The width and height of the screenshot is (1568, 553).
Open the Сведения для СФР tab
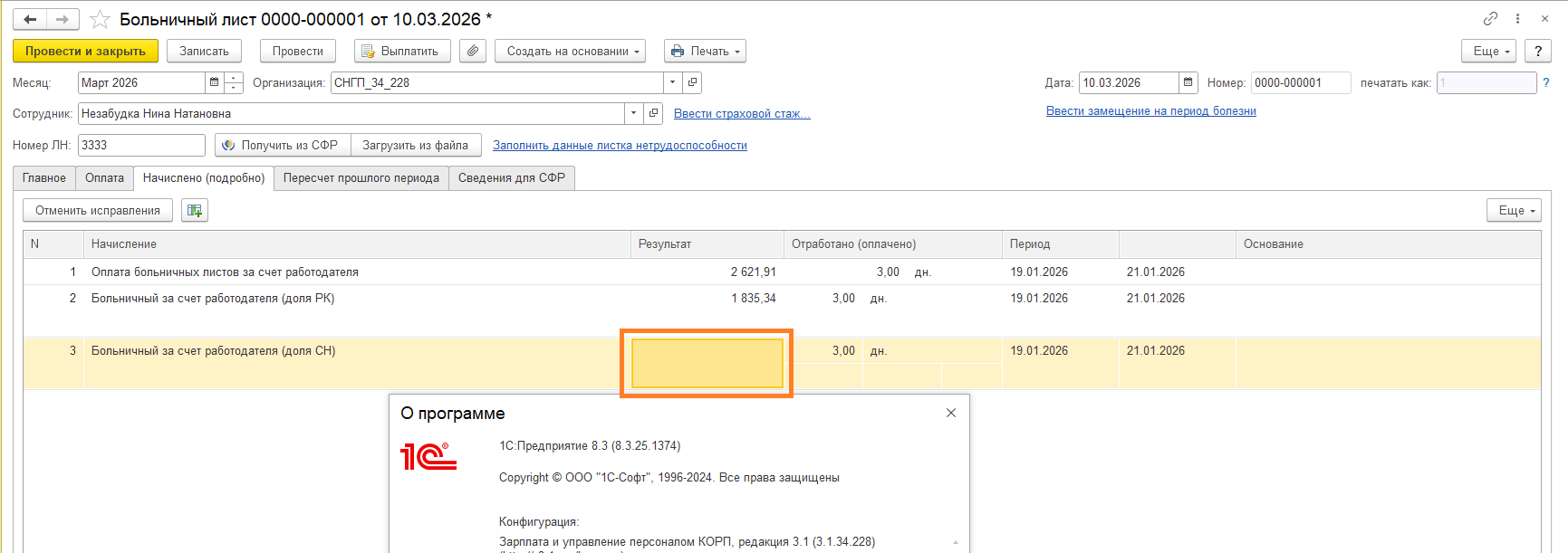click(x=511, y=178)
